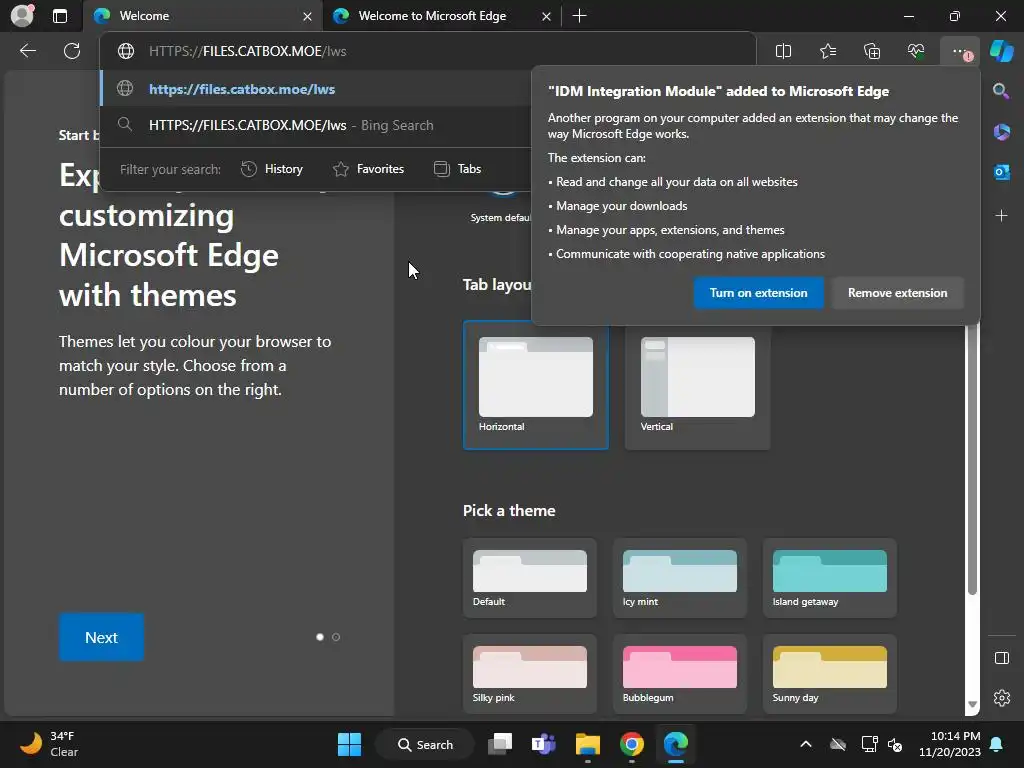Screen dimensions: 1024x768
Task: Open Task View from the taskbar
Action: point(500,744)
